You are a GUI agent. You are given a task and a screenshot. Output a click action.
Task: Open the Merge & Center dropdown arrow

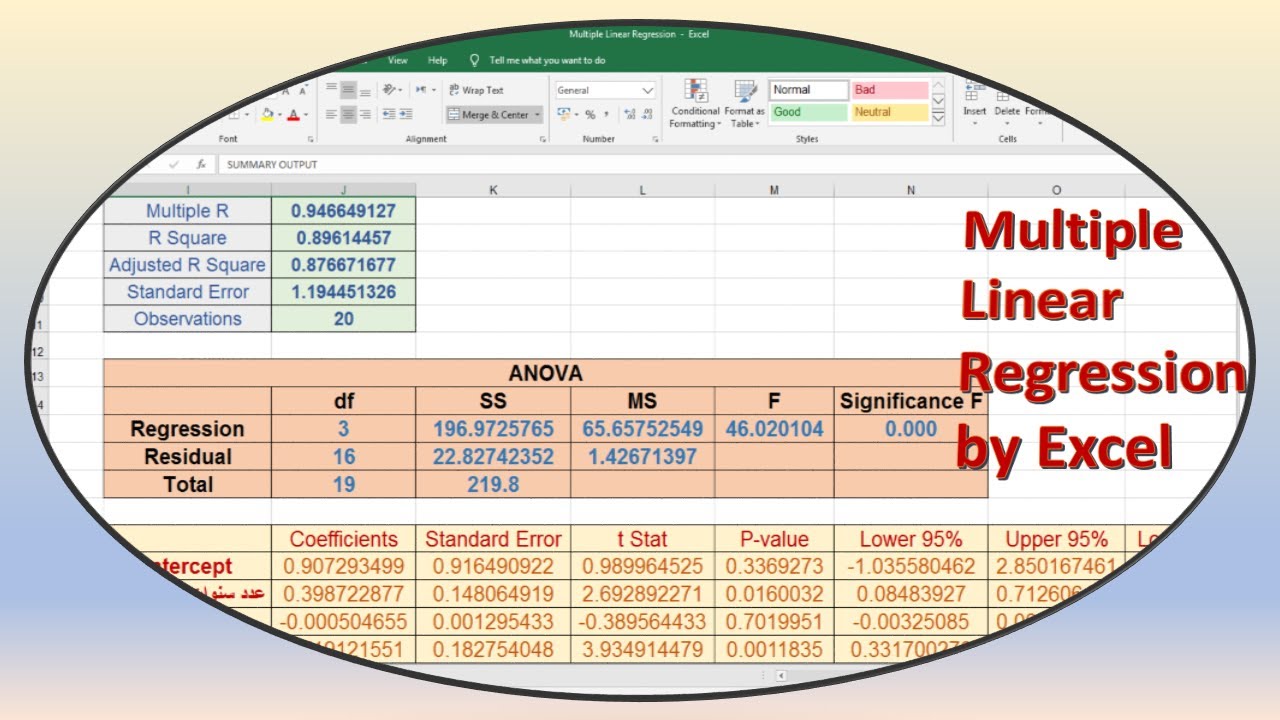[x=537, y=115]
